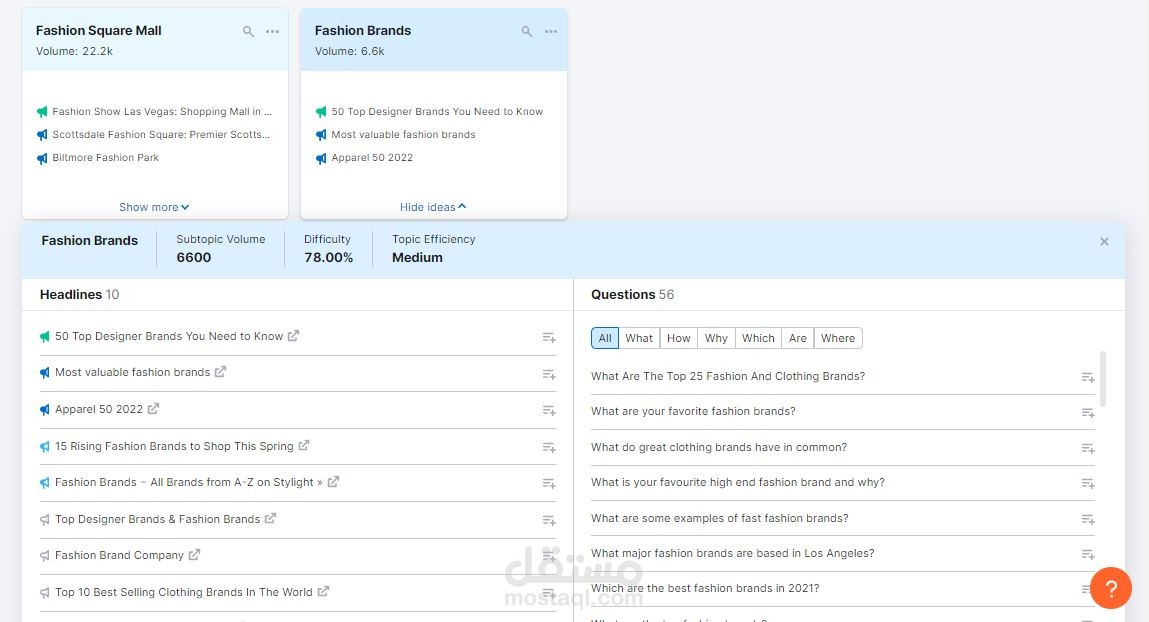Open external link for Stylight All Brands headline
The height and width of the screenshot is (622, 1149).
pyautogui.click(x=333, y=481)
